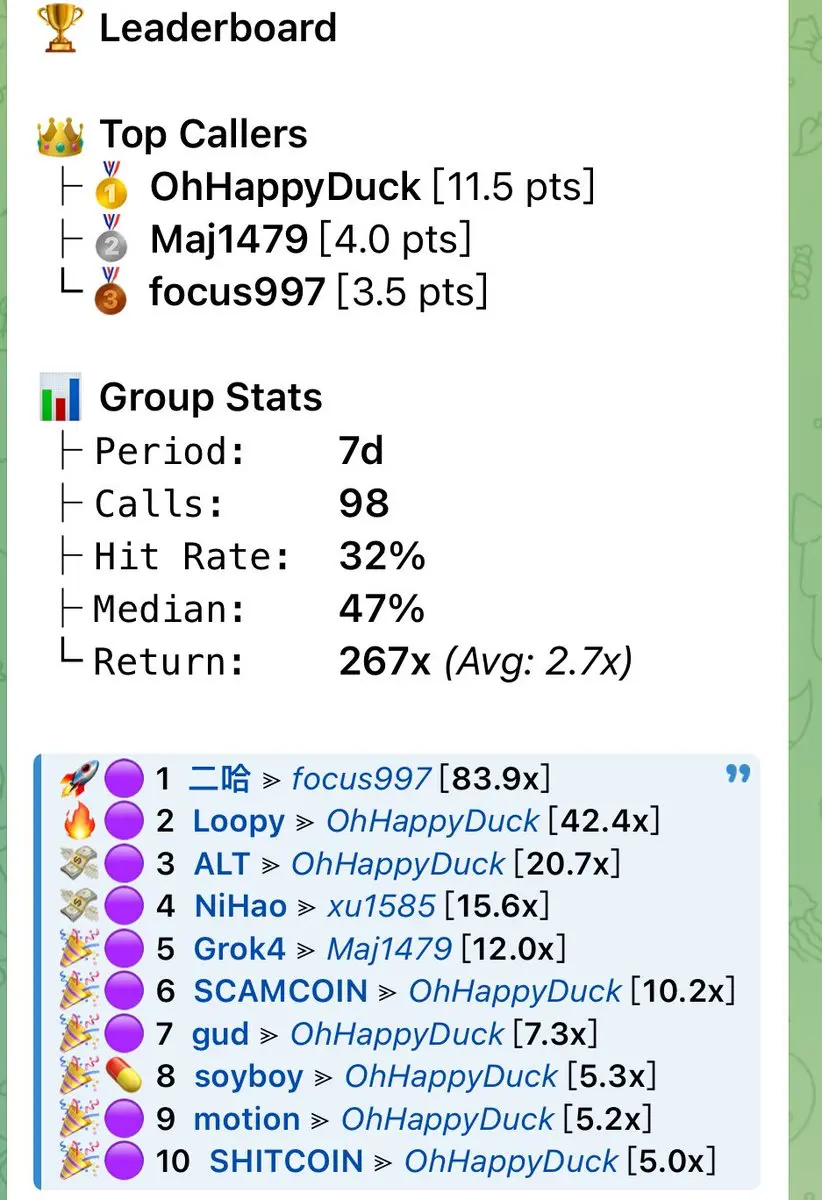Open the Grok4 token link
This screenshot has width=822, height=1200.
click(x=240, y=948)
